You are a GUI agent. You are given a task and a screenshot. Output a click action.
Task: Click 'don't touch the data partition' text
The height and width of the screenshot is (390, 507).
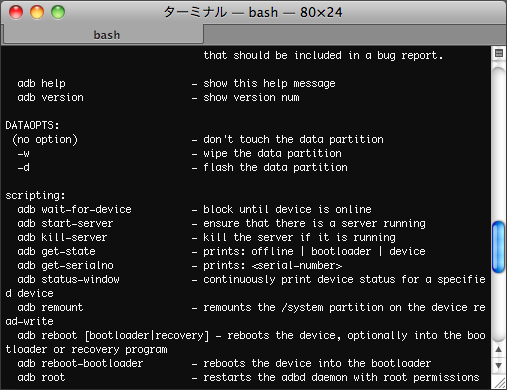[293, 139]
